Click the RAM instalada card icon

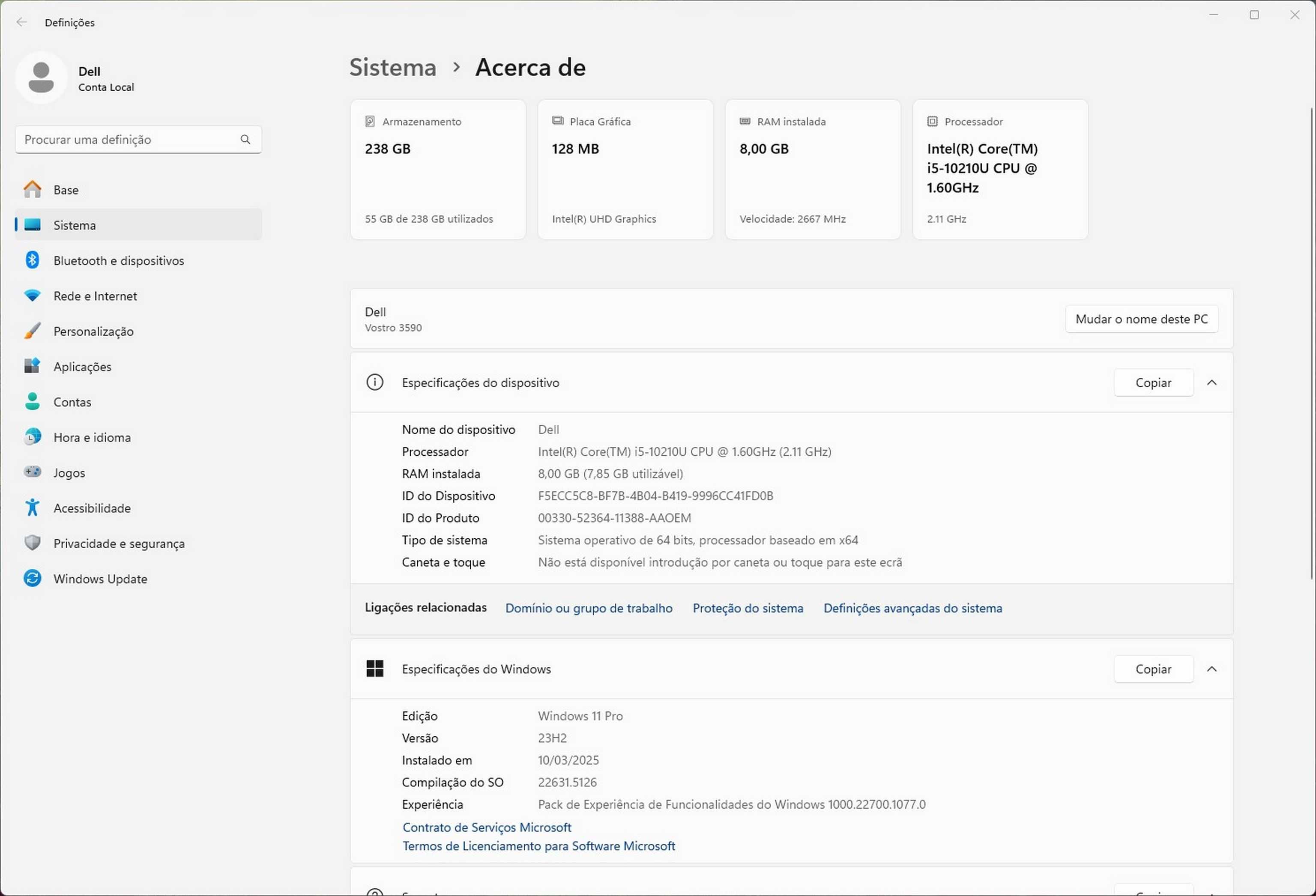(745, 121)
